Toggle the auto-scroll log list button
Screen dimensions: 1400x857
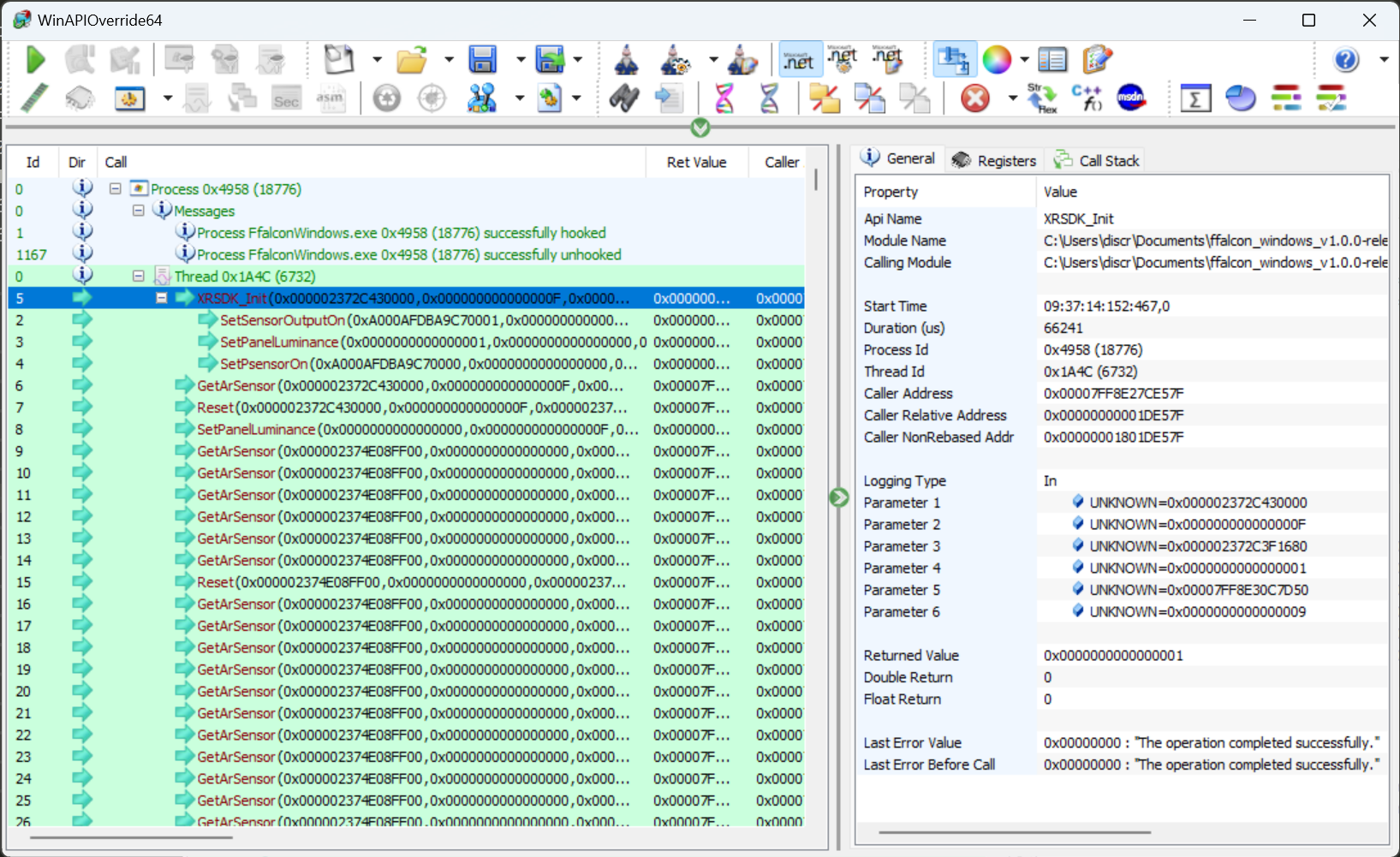(954, 60)
